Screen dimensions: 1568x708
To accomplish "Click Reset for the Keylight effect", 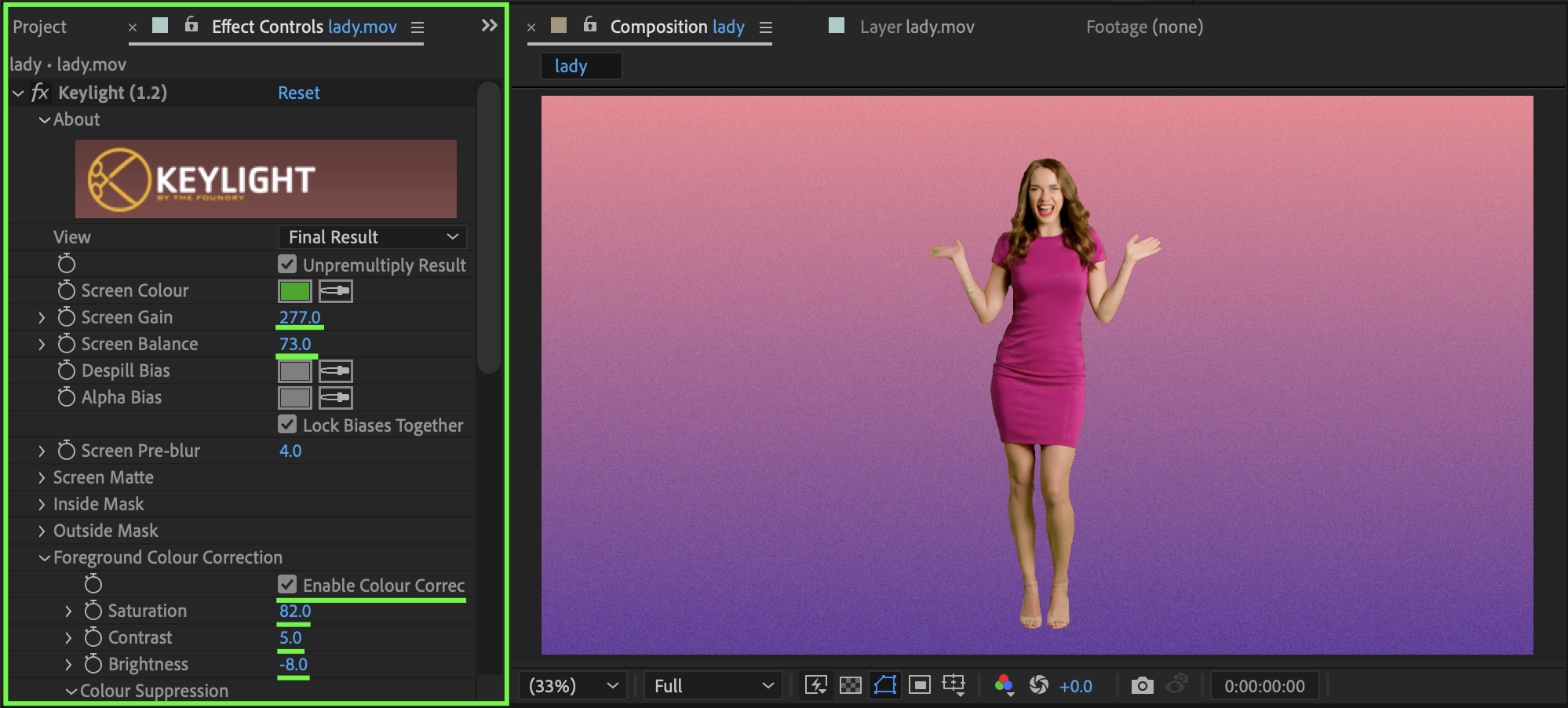I will point(299,93).
